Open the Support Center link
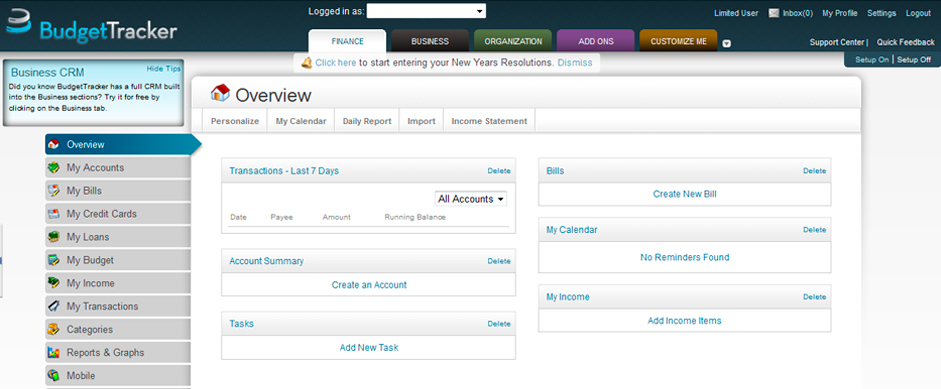This screenshot has height=389, width=941. pyautogui.click(x=837, y=42)
